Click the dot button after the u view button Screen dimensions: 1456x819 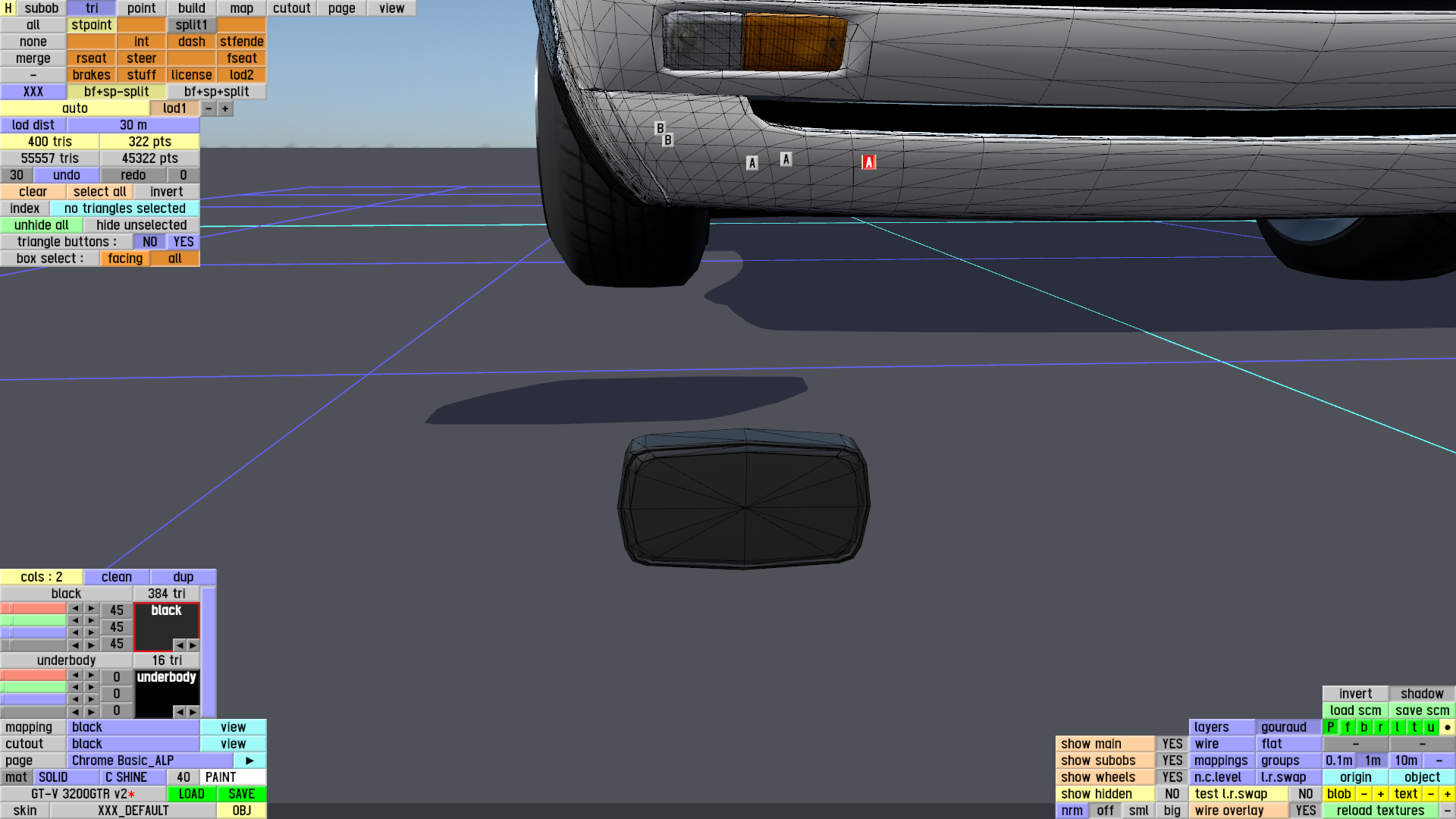pos(1447,727)
